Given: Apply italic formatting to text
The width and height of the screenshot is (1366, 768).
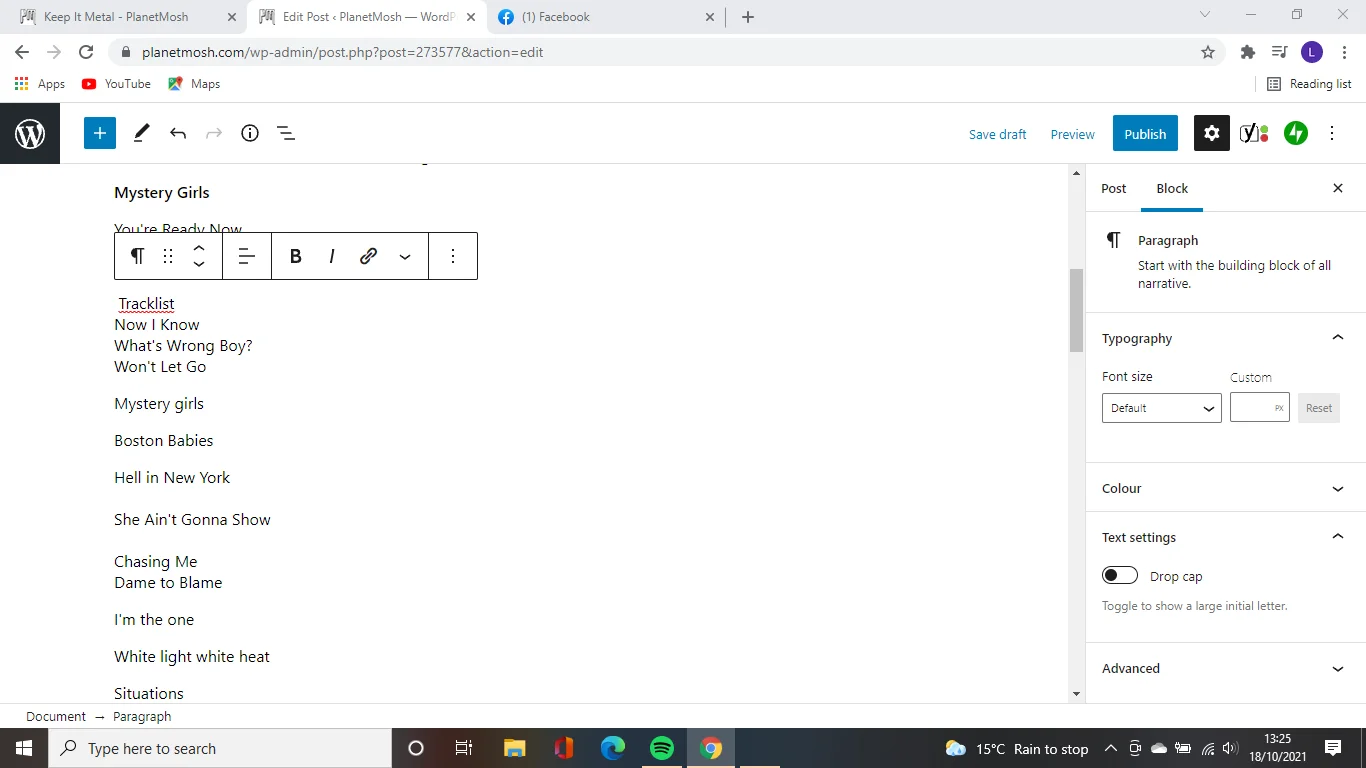Looking at the screenshot, I should [331, 256].
